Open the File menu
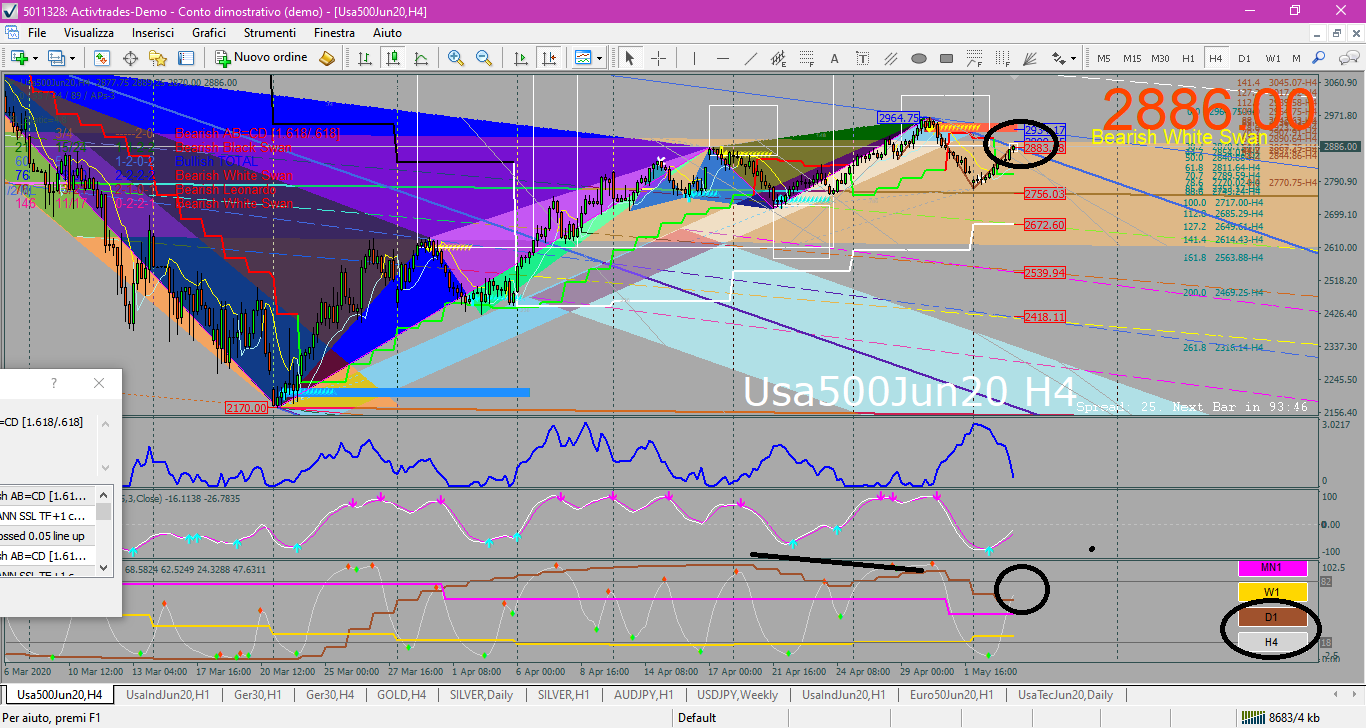Viewport: 1366px width, 728px height. point(37,33)
